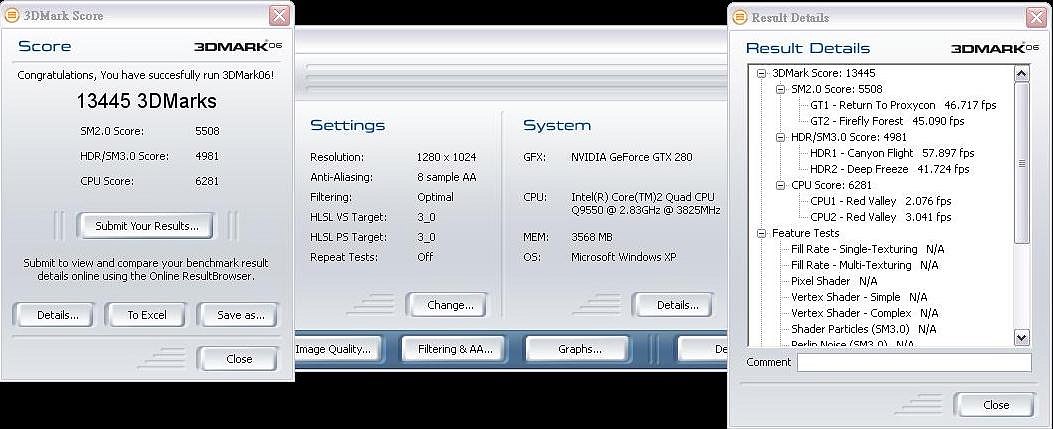This screenshot has height=429, width=1053.
Task: Click CPU Score value 6281 in Score window
Action: (x=207, y=181)
